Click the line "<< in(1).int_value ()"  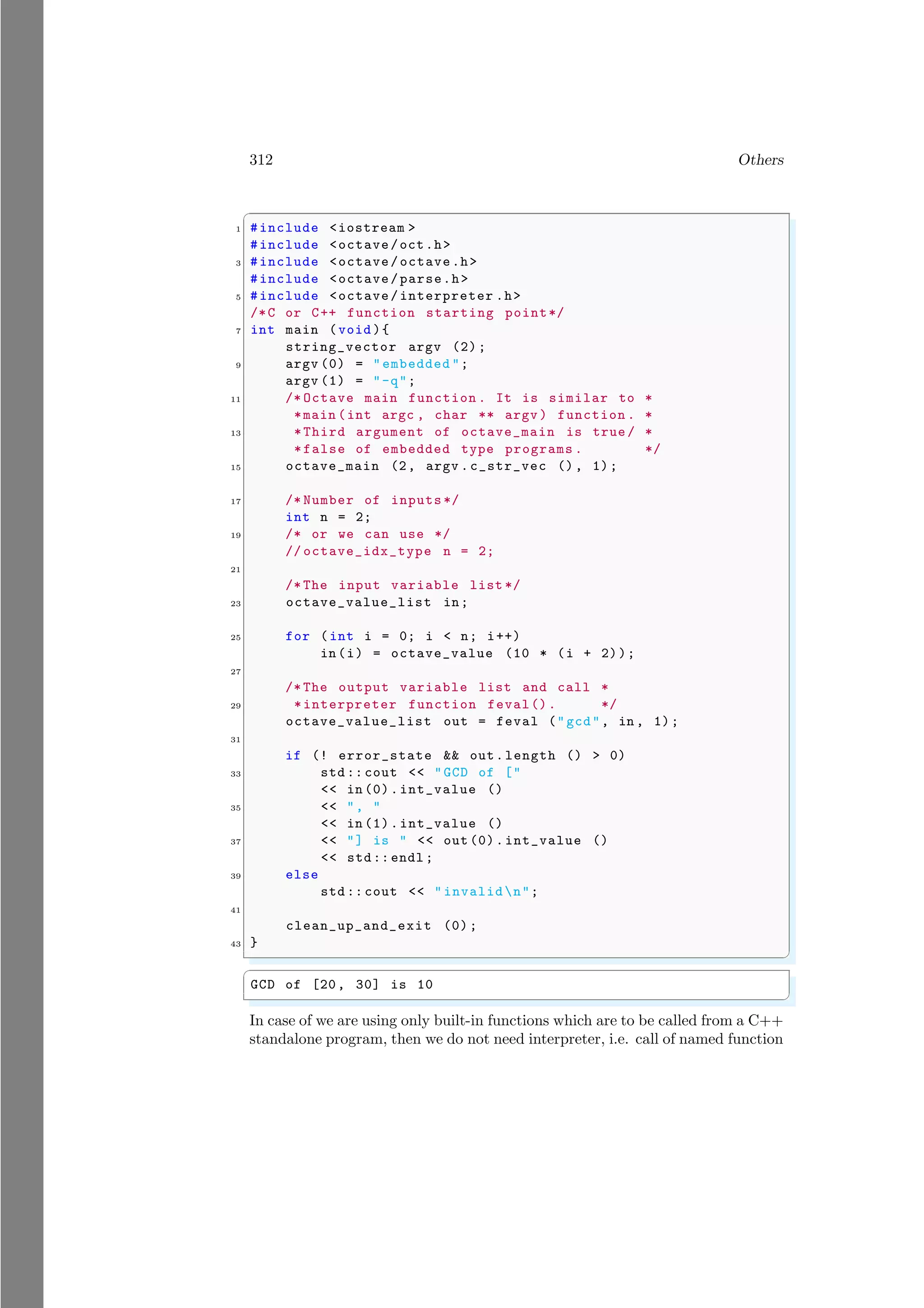[x=411, y=824]
